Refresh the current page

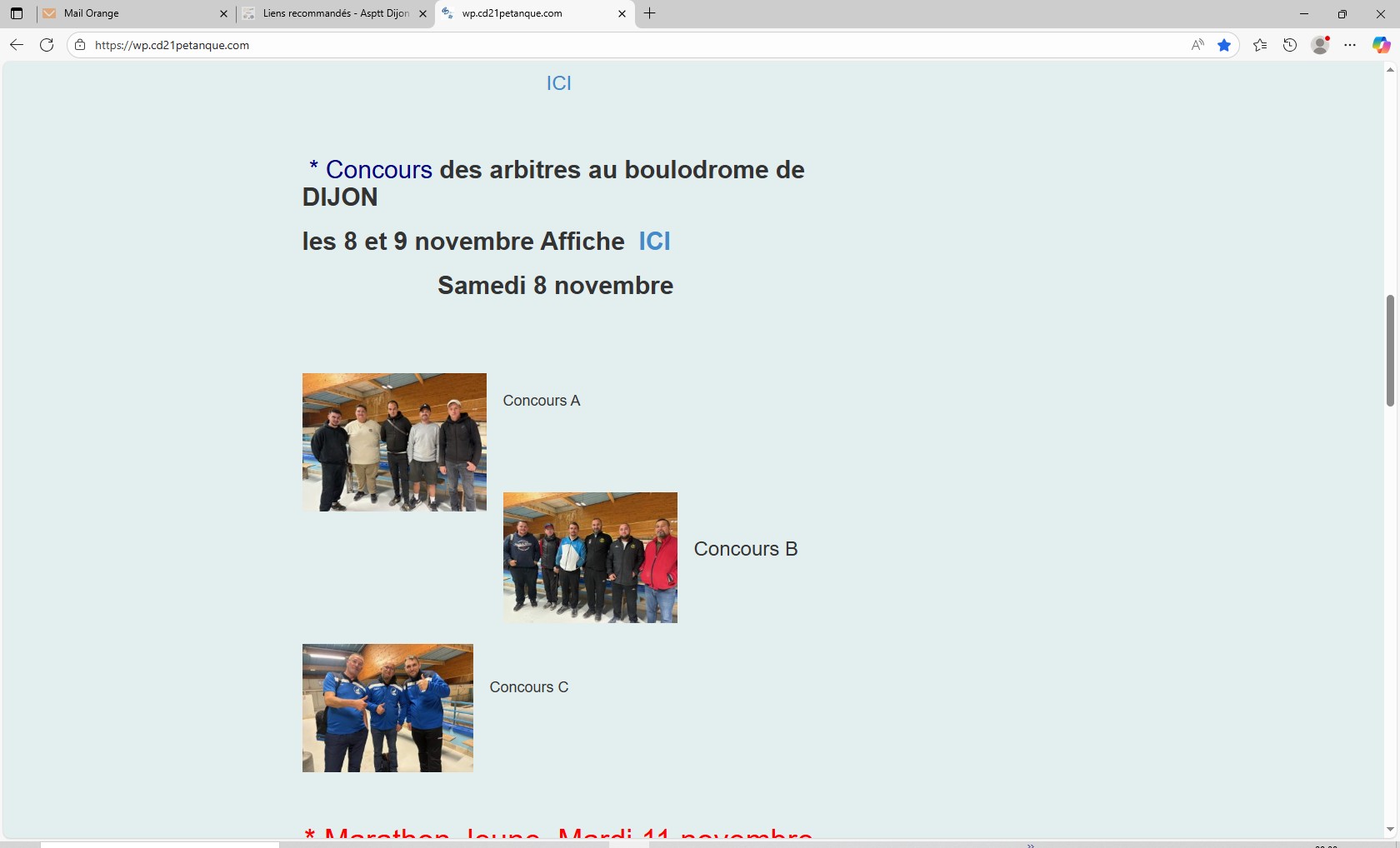(x=47, y=45)
